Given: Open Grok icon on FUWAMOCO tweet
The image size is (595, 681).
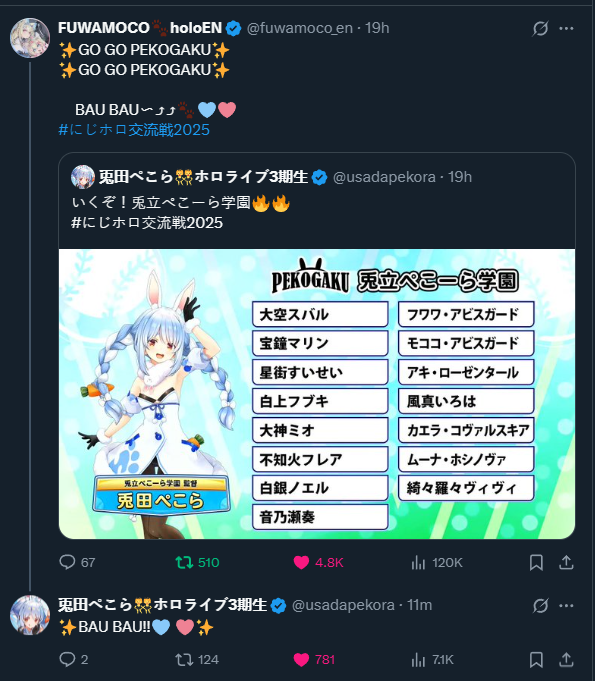Looking at the screenshot, I should [x=540, y=29].
